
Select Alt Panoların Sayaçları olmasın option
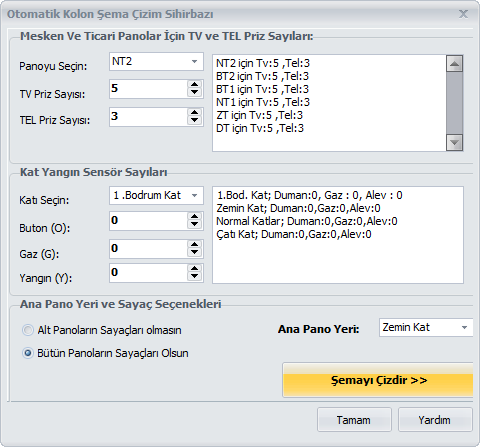(28, 330)
